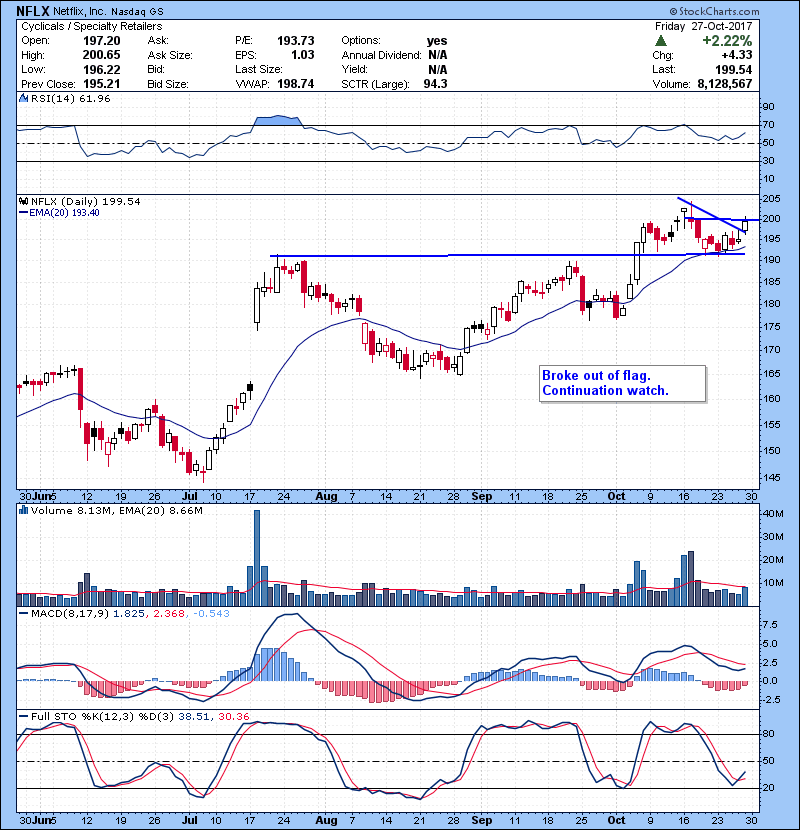Click the StockCharts.com credit text

point(714,11)
